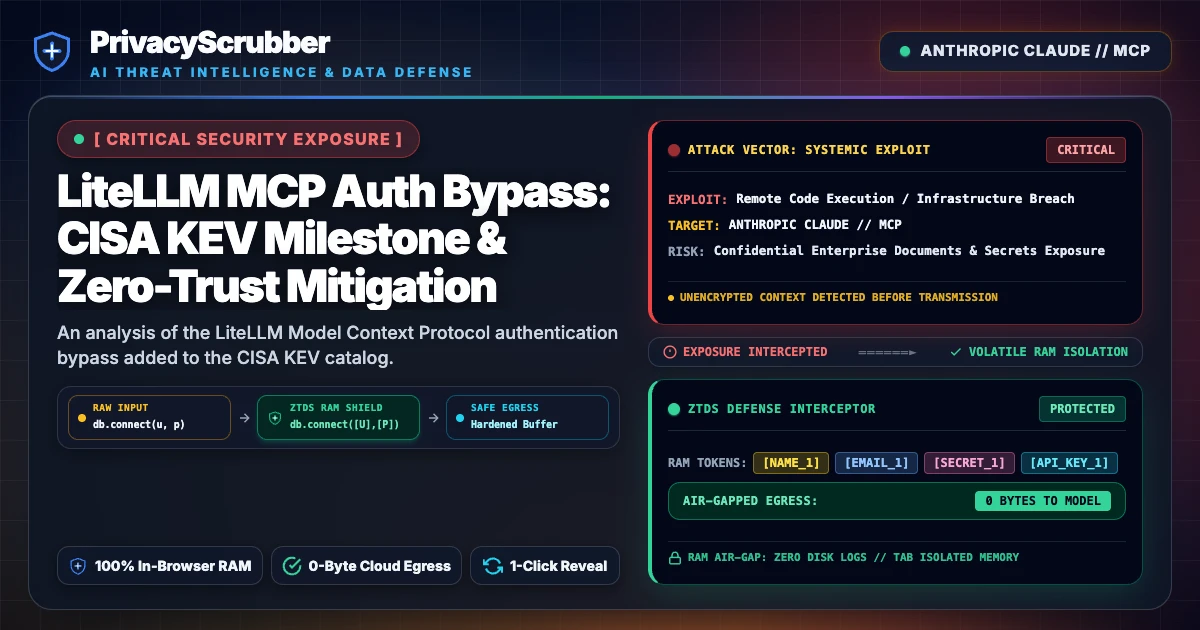Click the AIR-GAPPED EGRESS label
The image size is (1200, 630).
[750, 501]
